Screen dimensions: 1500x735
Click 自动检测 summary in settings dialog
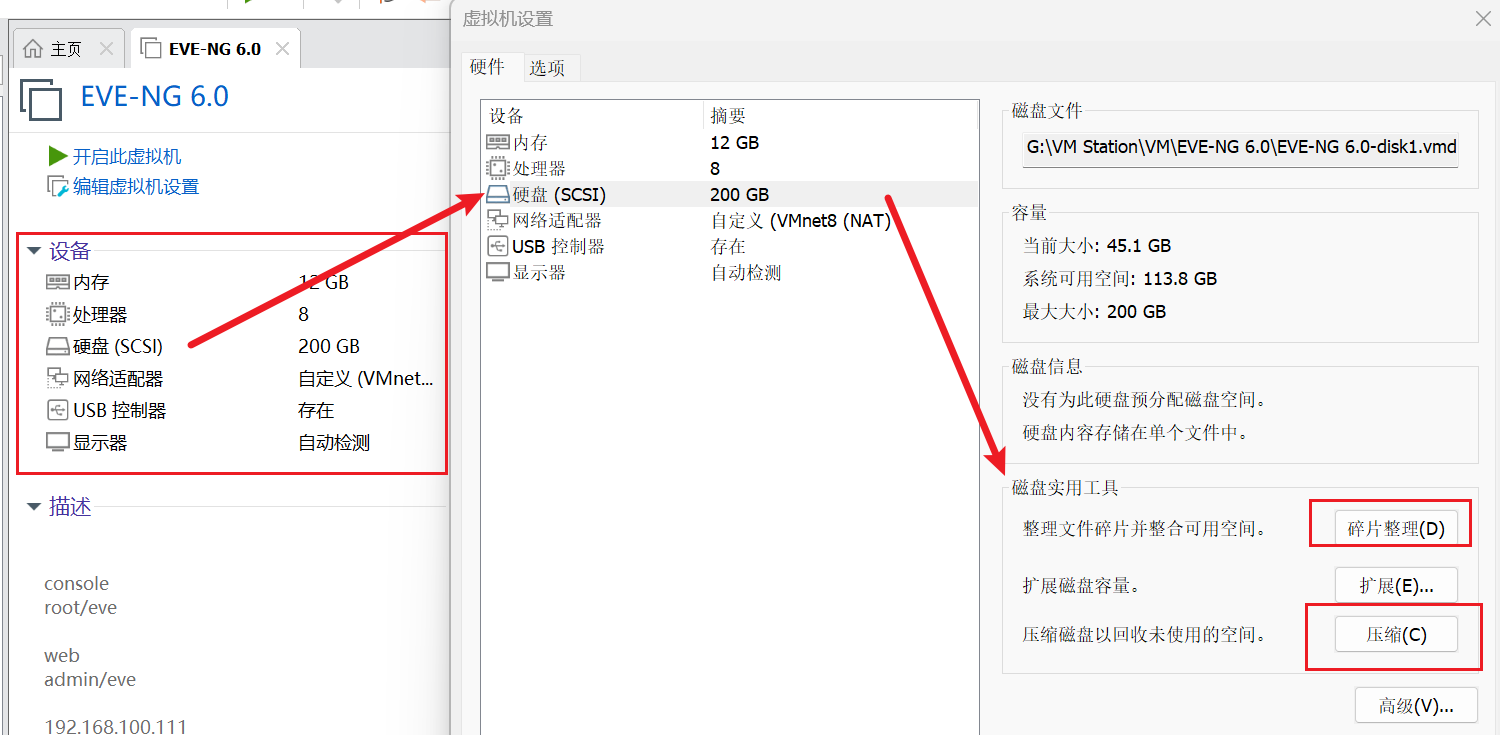point(746,273)
